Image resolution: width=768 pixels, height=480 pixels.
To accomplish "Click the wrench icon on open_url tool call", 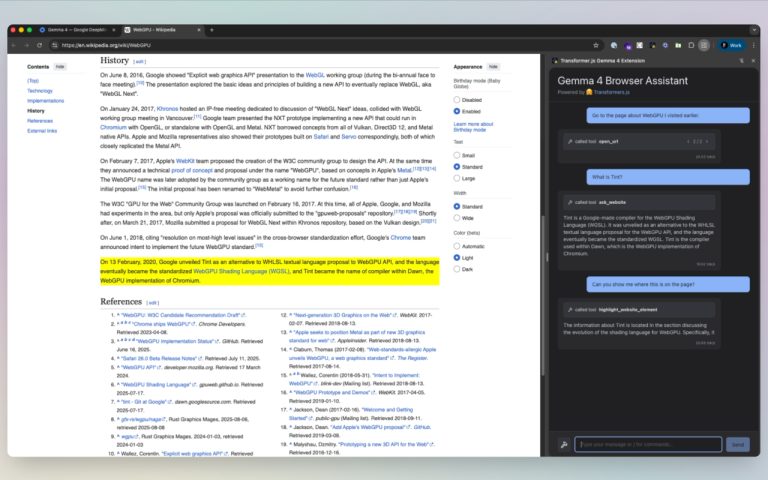I will (x=570, y=142).
